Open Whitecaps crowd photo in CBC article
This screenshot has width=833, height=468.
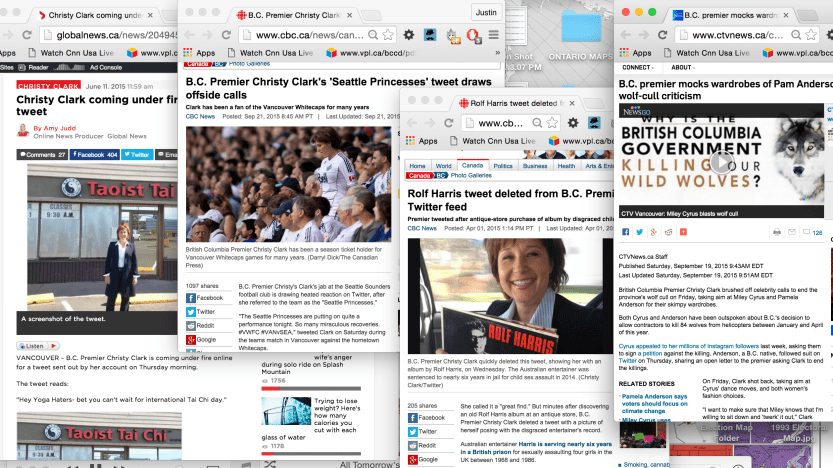coord(288,184)
